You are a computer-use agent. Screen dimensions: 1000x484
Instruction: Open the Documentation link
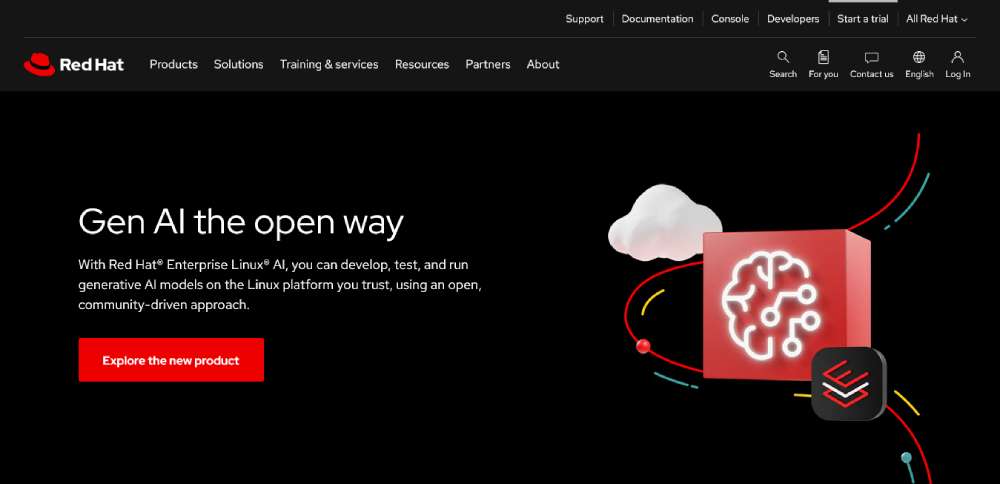click(658, 19)
